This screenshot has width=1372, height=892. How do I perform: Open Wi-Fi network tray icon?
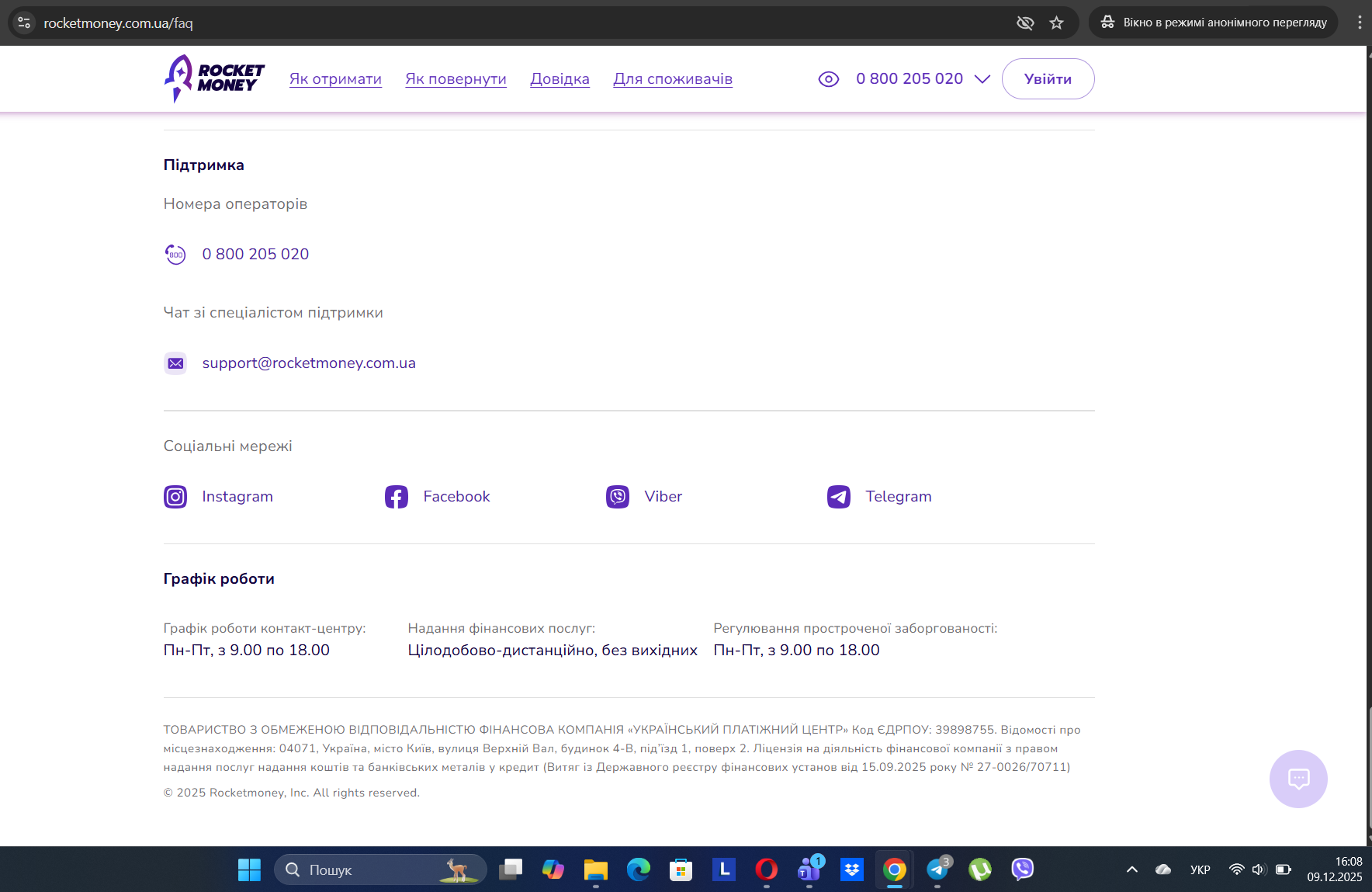[1236, 869]
